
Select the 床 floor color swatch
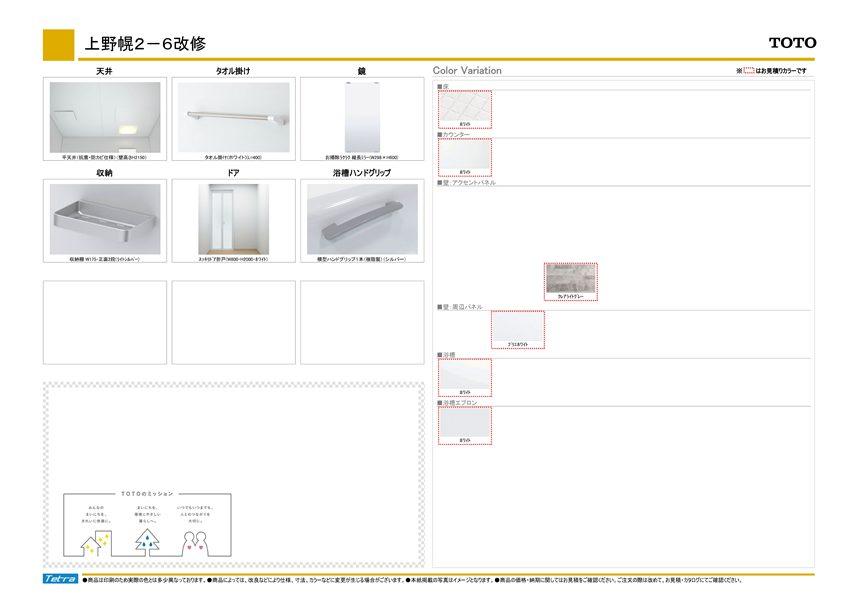[x=465, y=109]
